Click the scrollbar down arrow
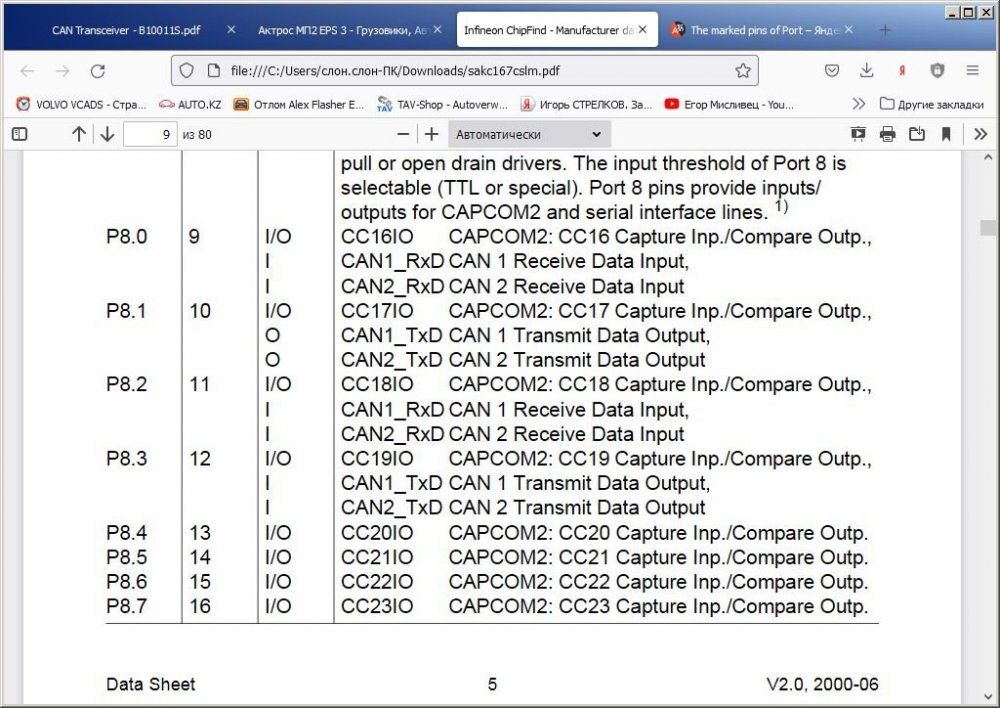This screenshot has height=708, width=1000. [988, 696]
